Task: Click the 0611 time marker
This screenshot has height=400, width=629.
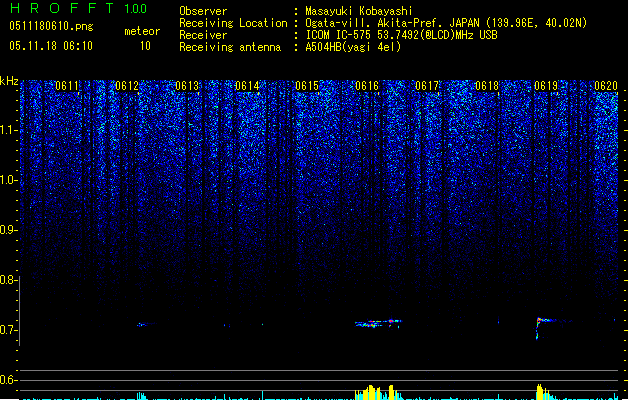Action: click(x=67, y=86)
